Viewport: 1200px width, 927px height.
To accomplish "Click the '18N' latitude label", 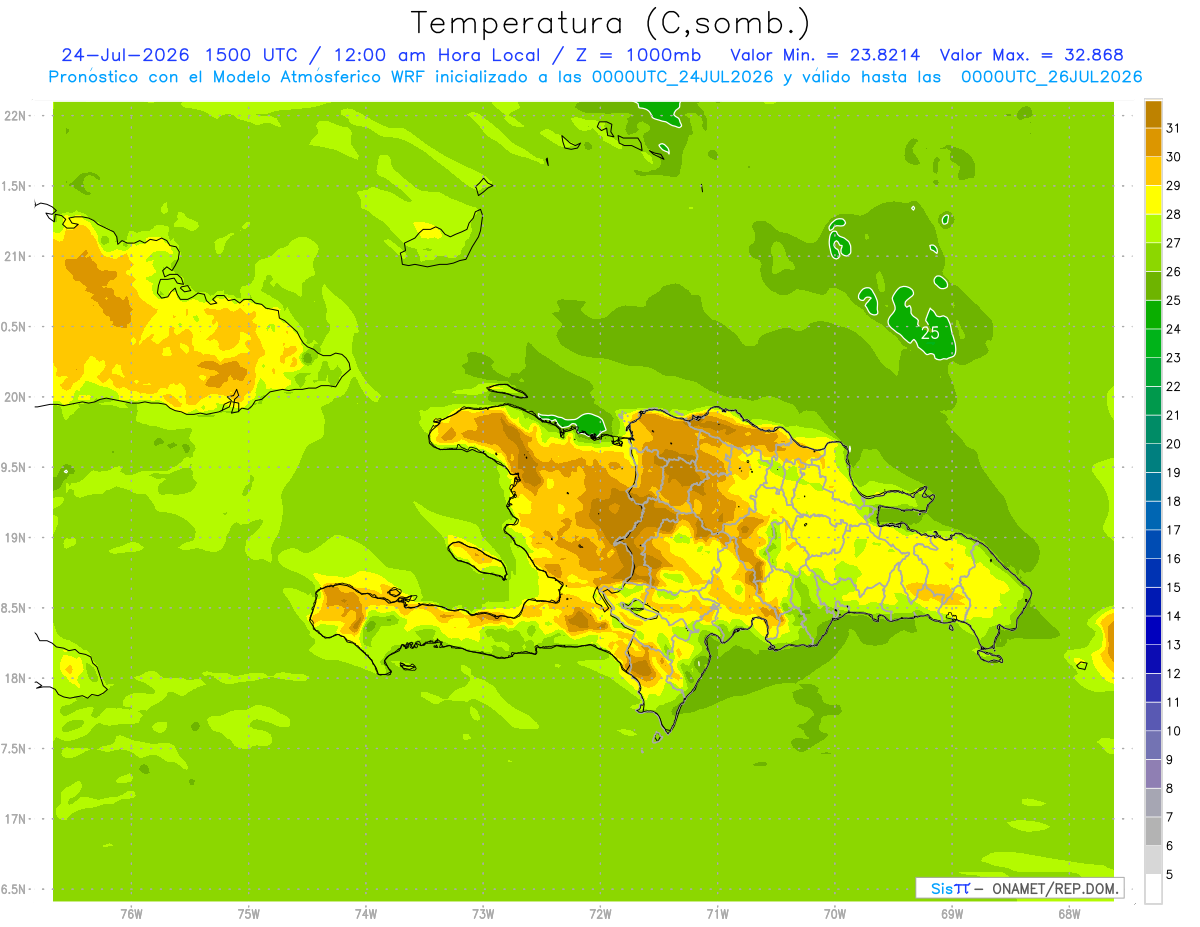I will 14,678.
